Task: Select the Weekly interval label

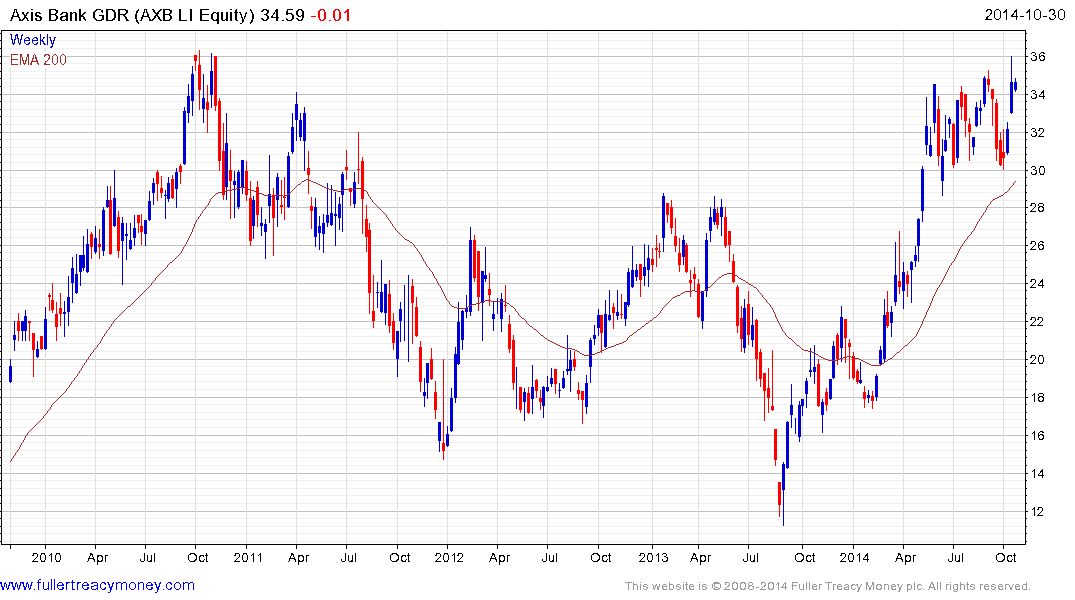Action: (33, 40)
